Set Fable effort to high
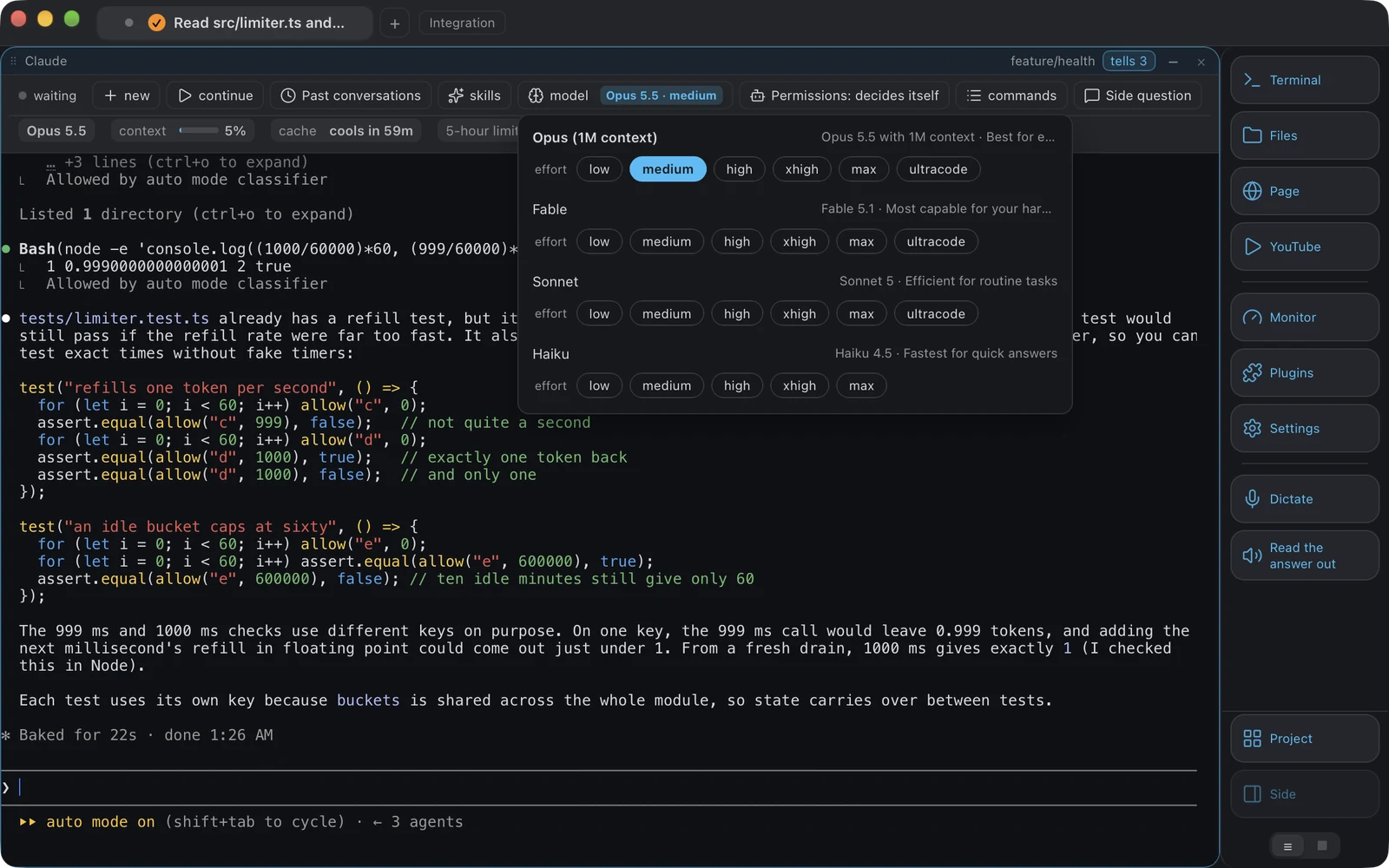The height and width of the screenshot is (868, 1389). click(736, 241)
